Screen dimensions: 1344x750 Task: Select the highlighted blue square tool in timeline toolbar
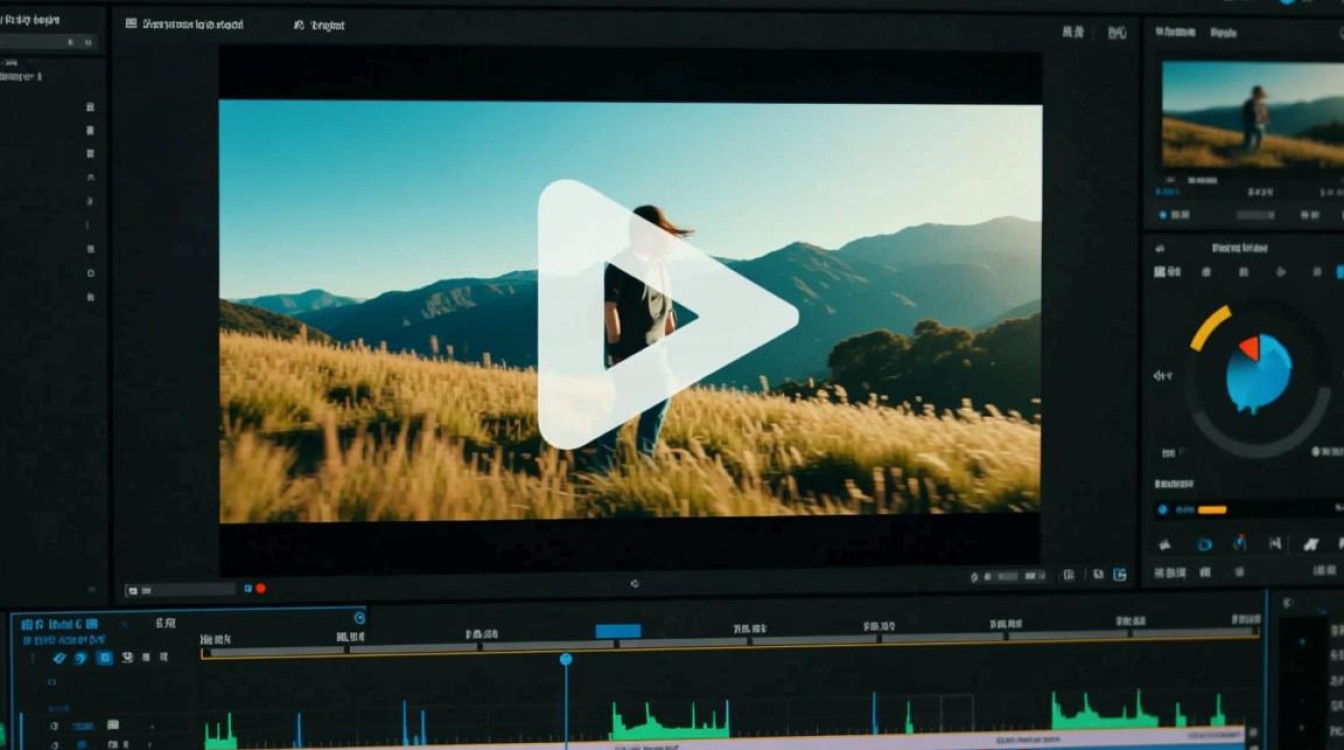(x=104, y=658)
